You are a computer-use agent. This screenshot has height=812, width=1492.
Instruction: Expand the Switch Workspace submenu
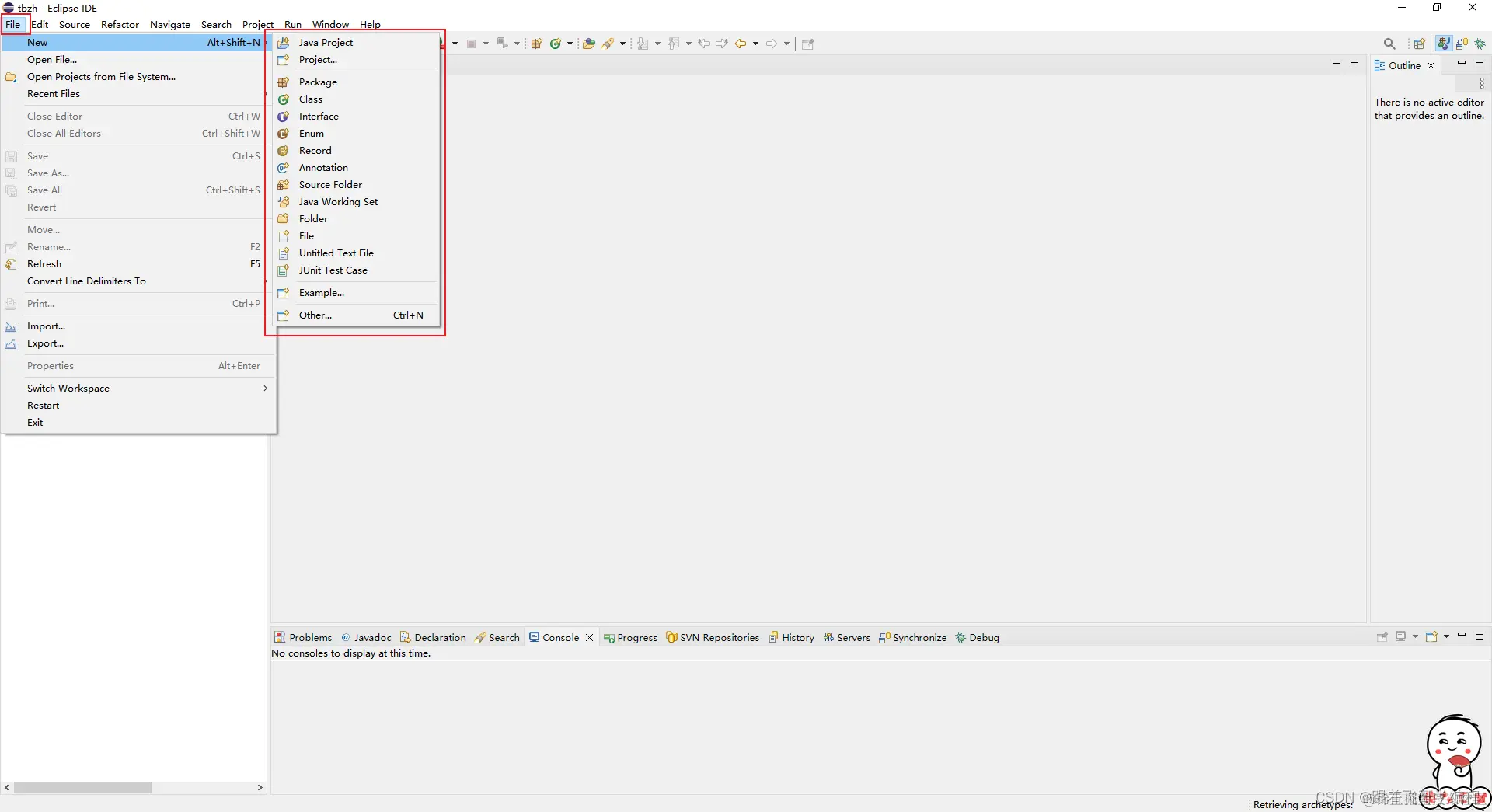coord(139,389)
